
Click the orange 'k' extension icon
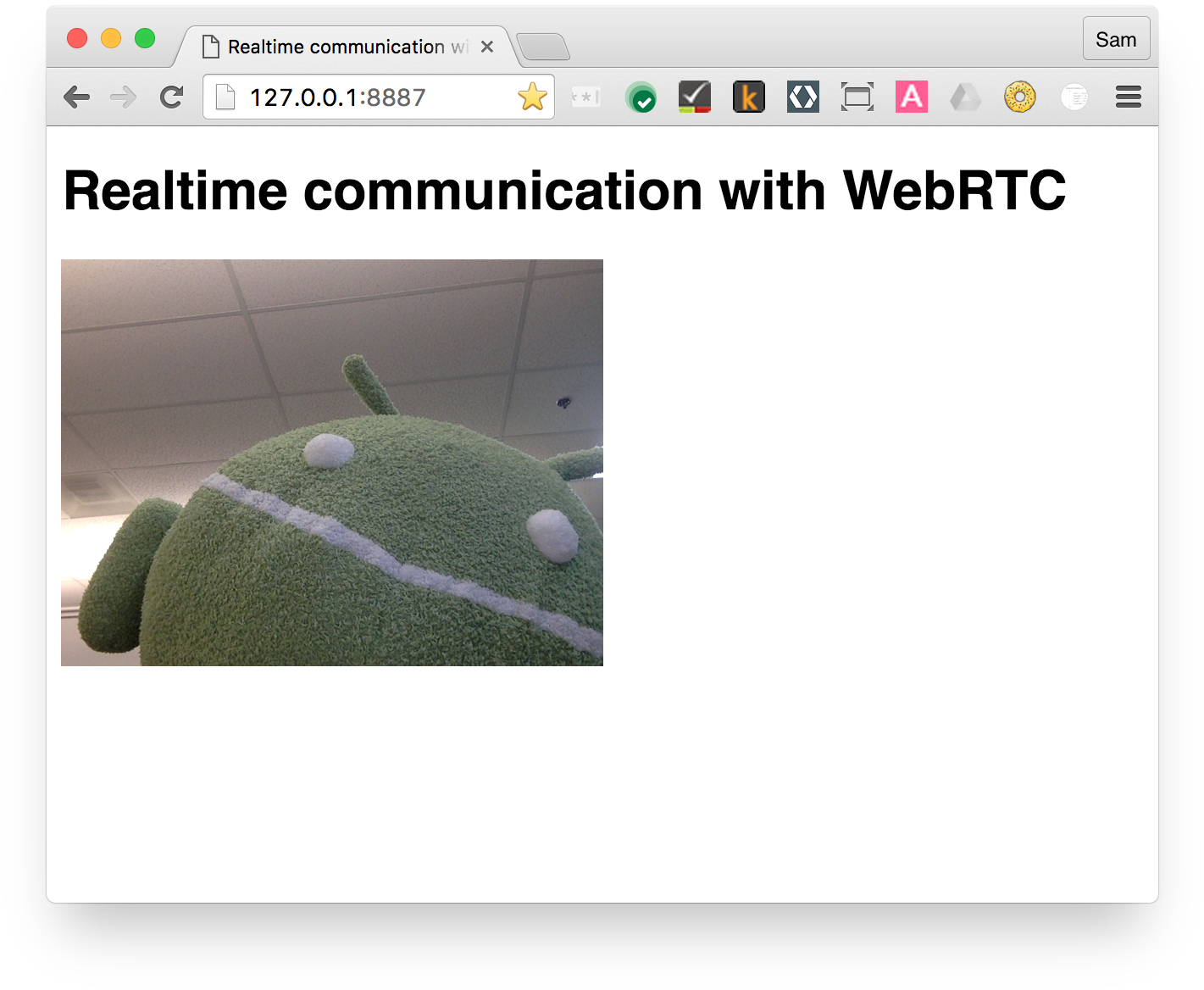pos(748,97)
